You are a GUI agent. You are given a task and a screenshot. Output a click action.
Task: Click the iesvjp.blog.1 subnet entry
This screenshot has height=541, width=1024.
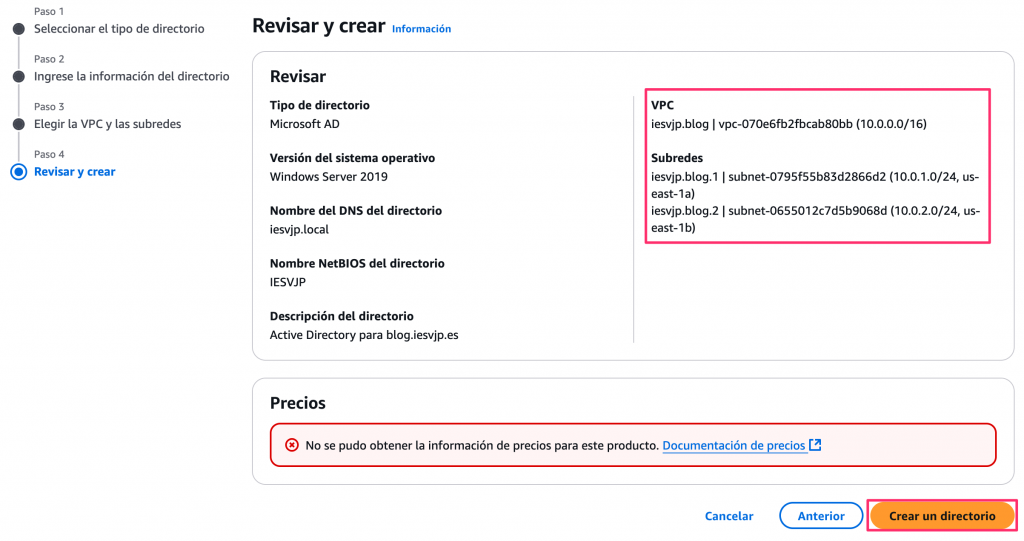click(x=815, y=185)
